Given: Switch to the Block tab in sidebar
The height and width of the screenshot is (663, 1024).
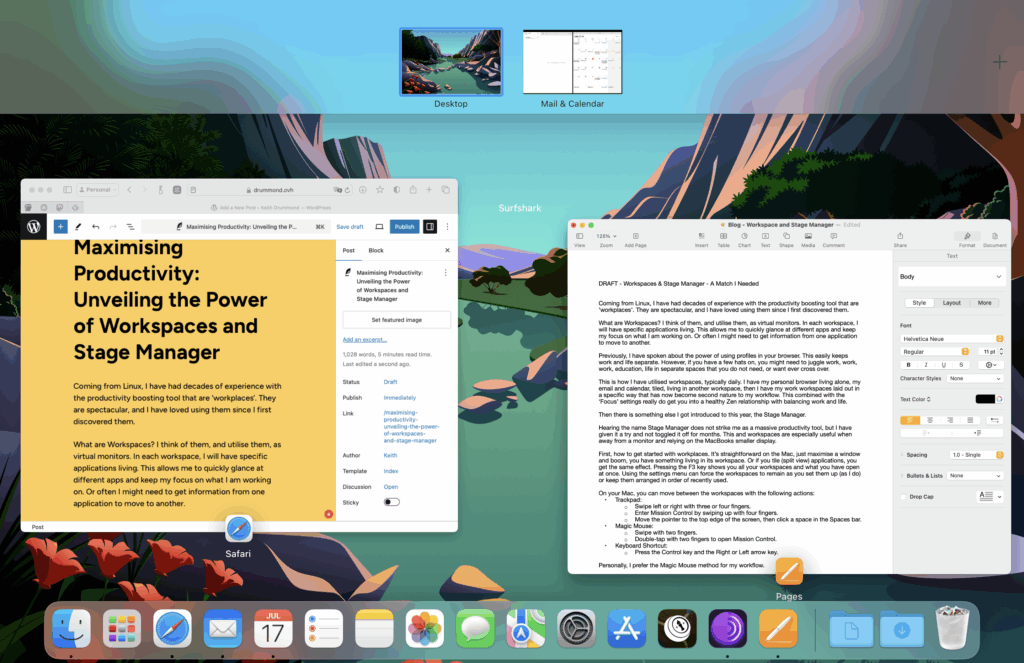Looking at the screenshot, I should click(x=376, y=250).
